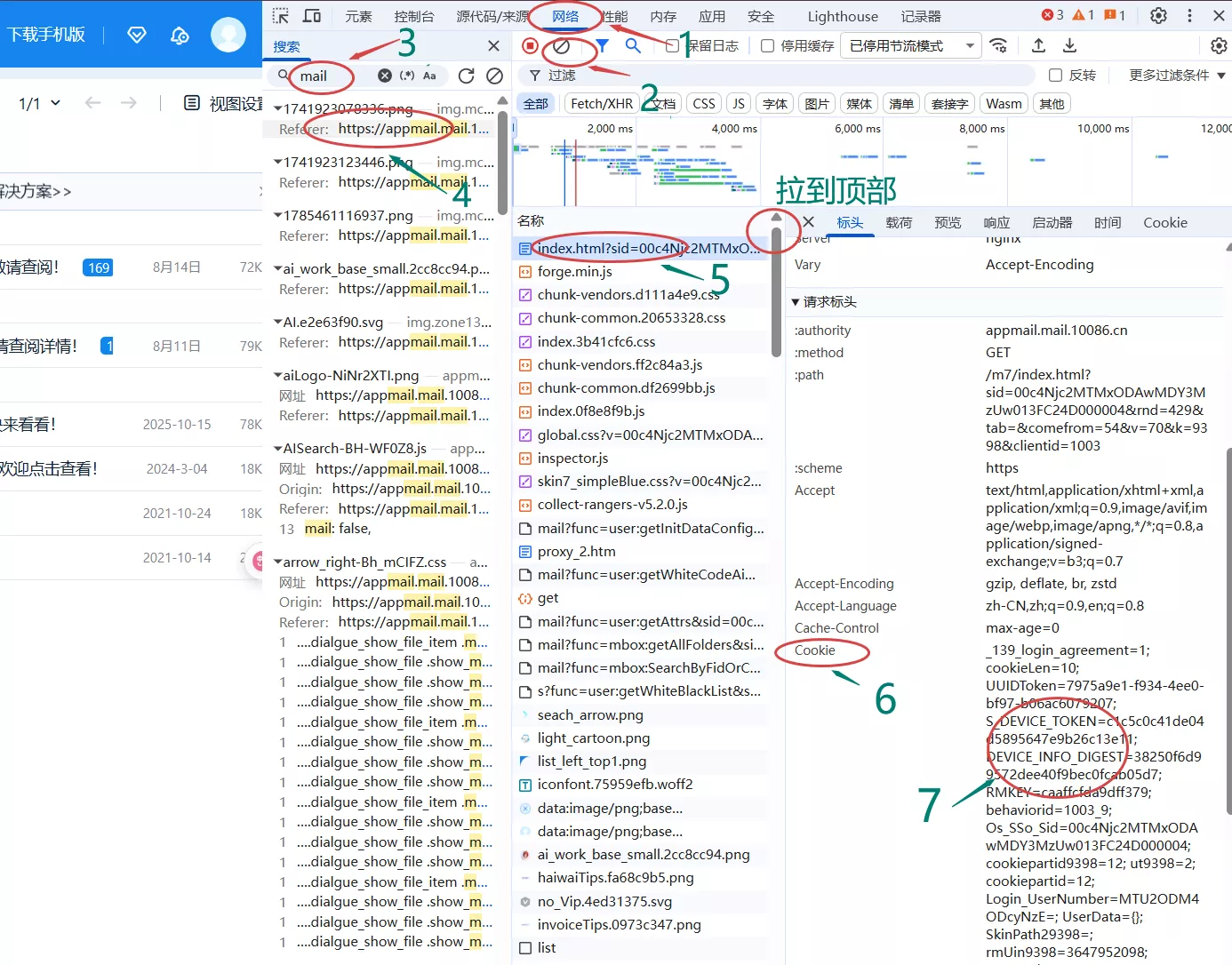This screenshot has width=1232, height=965.
Task: Export HAR with the download icon
Action: pyautogui.click(x=1069, y=45)
